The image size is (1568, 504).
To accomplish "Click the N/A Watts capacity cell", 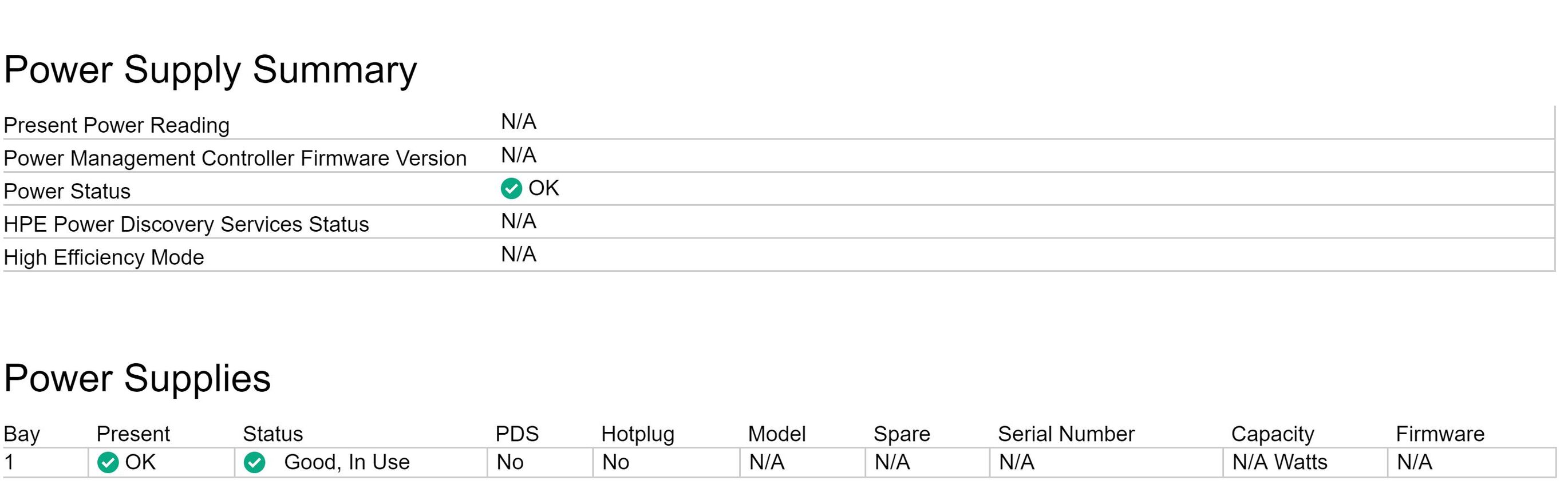I will (1306, 463).
